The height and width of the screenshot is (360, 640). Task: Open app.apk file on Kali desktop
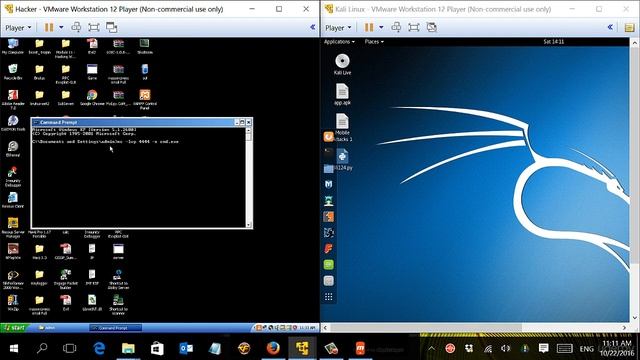(x=342, y=94)
